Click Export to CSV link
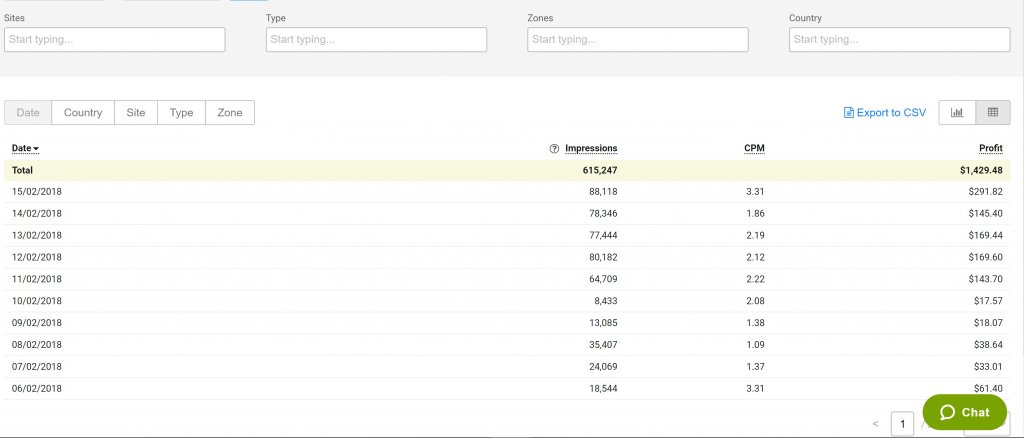The image size is (1024, 438). (885, 113)
